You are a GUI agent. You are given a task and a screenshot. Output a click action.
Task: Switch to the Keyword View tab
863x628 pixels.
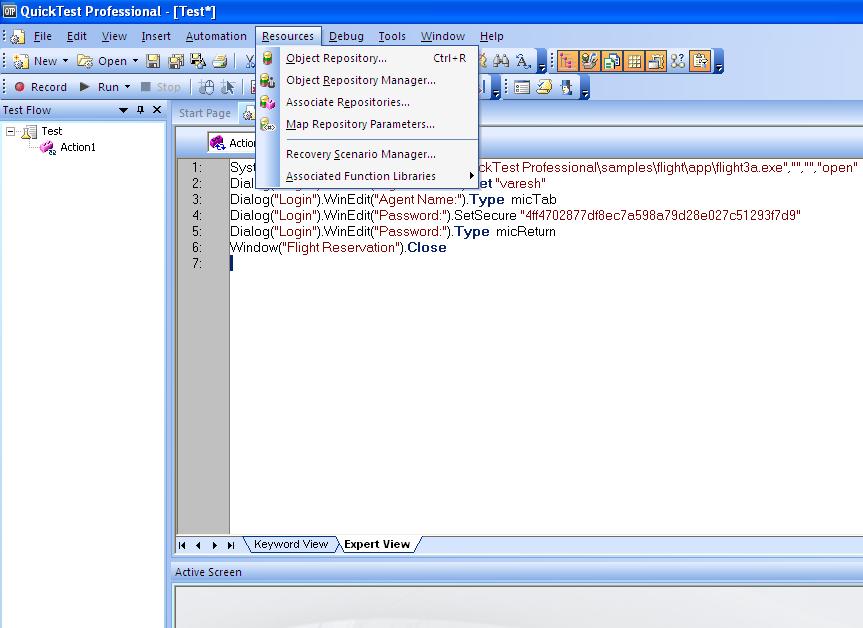291,544
